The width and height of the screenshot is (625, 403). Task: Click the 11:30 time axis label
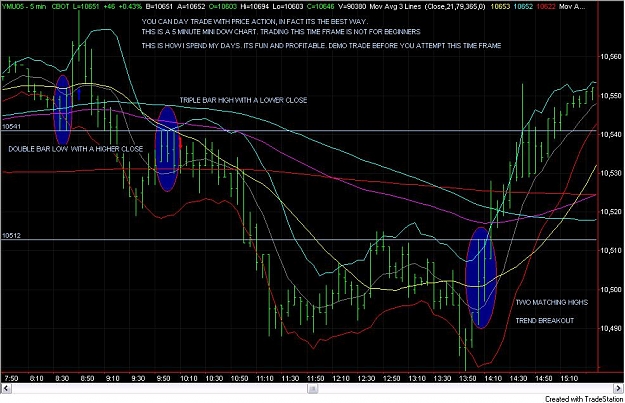(290, 378)
